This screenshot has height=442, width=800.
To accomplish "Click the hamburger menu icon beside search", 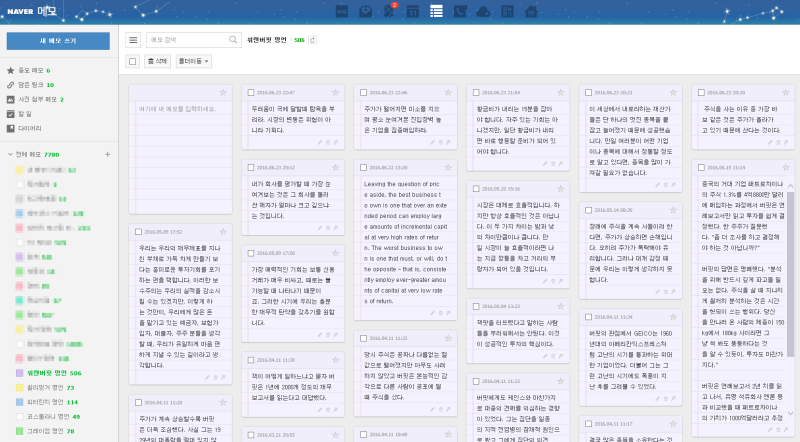I will 134,40.
